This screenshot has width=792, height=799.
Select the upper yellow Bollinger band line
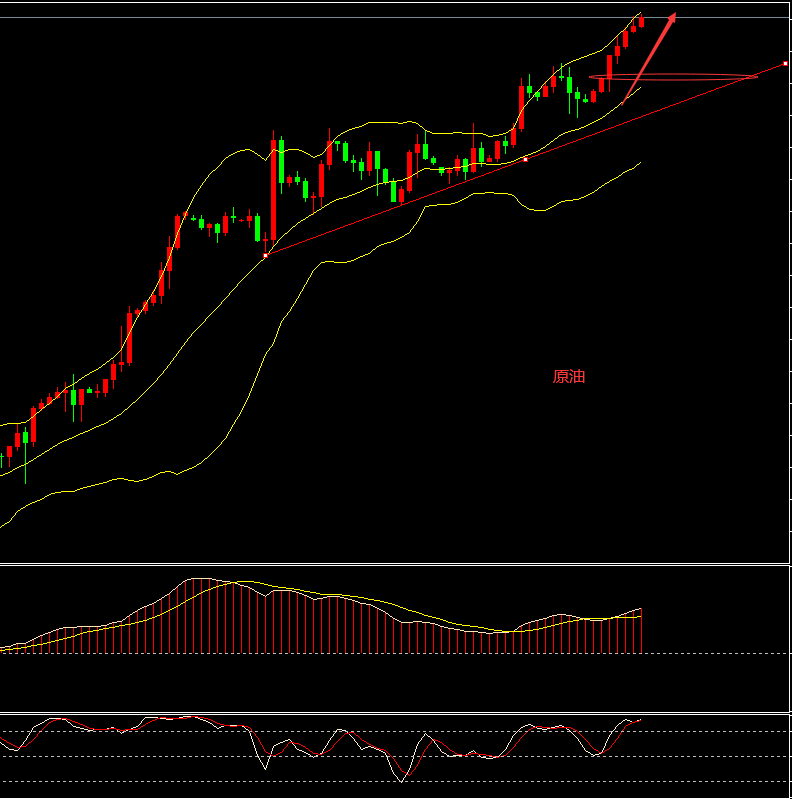coord(240,151)
